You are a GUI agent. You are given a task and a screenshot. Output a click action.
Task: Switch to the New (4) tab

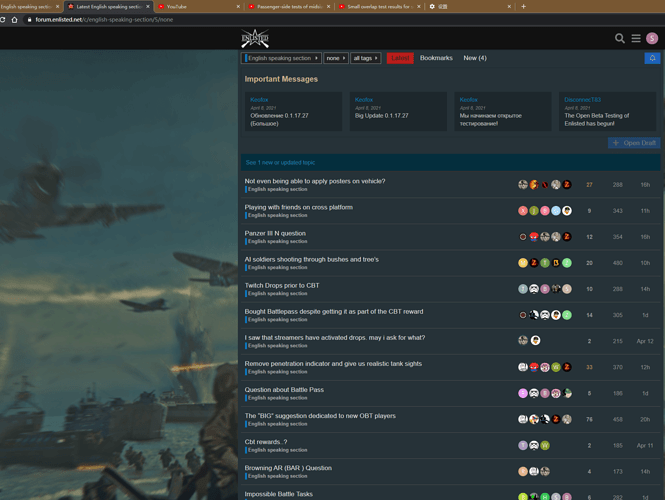click(x=475, y=58)
